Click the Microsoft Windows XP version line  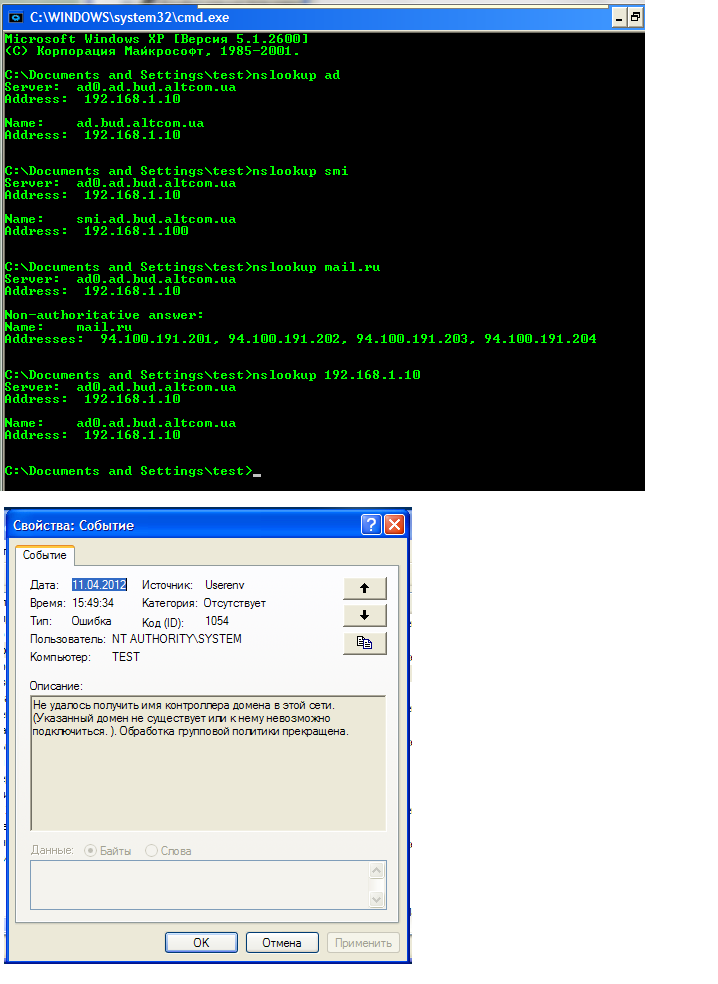pos(156,39)
